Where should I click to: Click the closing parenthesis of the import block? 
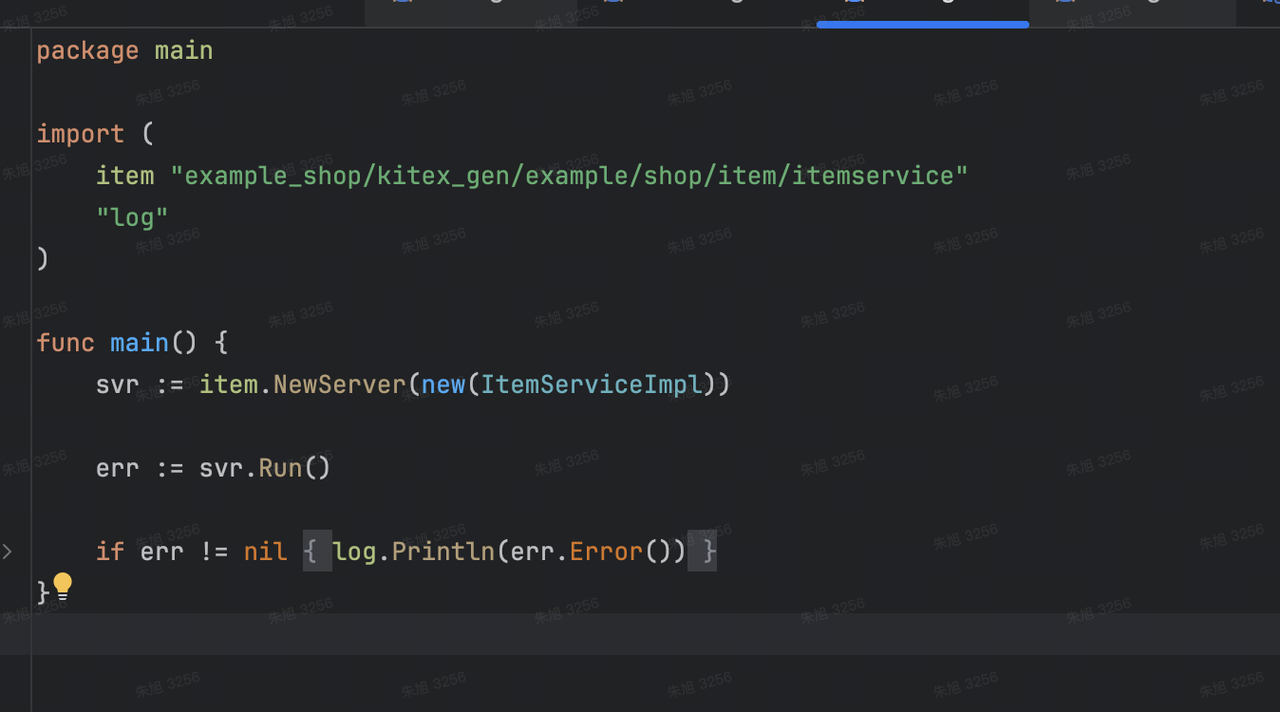pos(43,259)
